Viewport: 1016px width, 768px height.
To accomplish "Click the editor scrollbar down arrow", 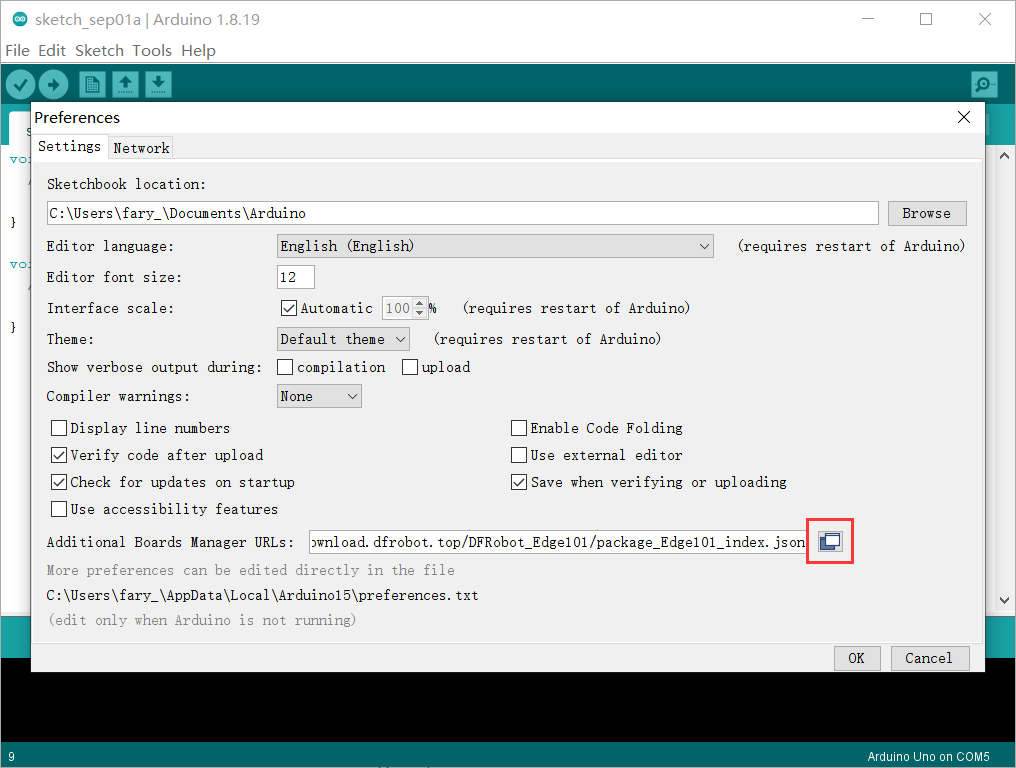I will click(x=1004, y=600).
